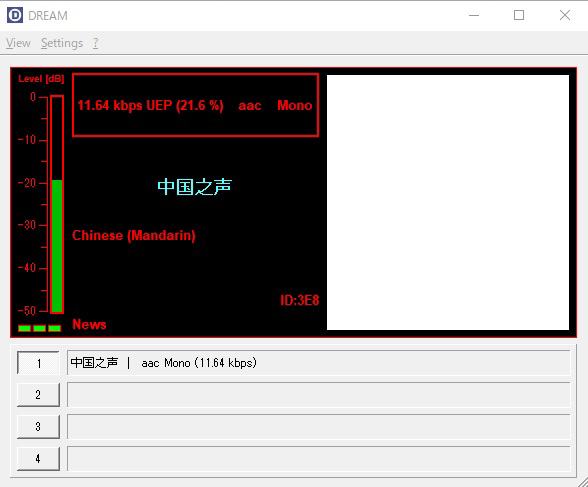Click the empty service 4 label field

(x=319, y=459)
